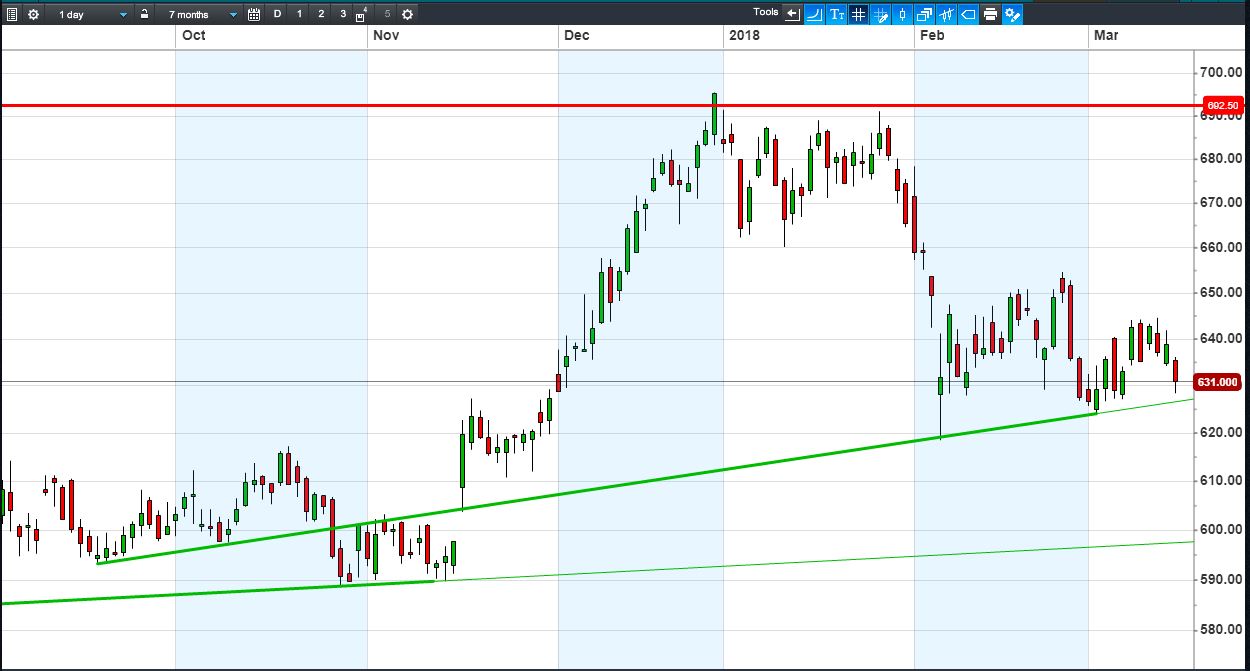Change chart type candlestick icon

903,14
